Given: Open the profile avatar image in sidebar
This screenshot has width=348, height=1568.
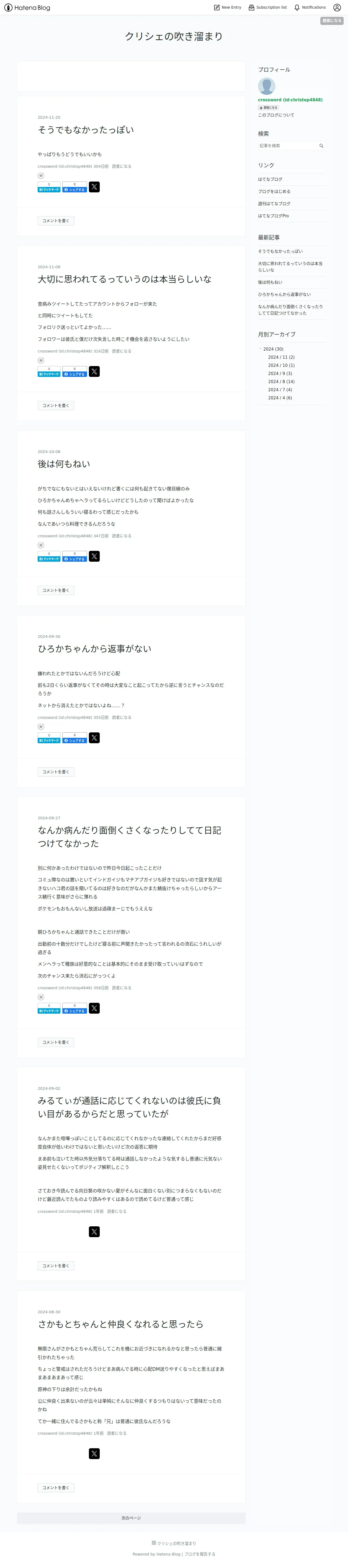Looking at the screenshot, I should (x=266, y=86).
